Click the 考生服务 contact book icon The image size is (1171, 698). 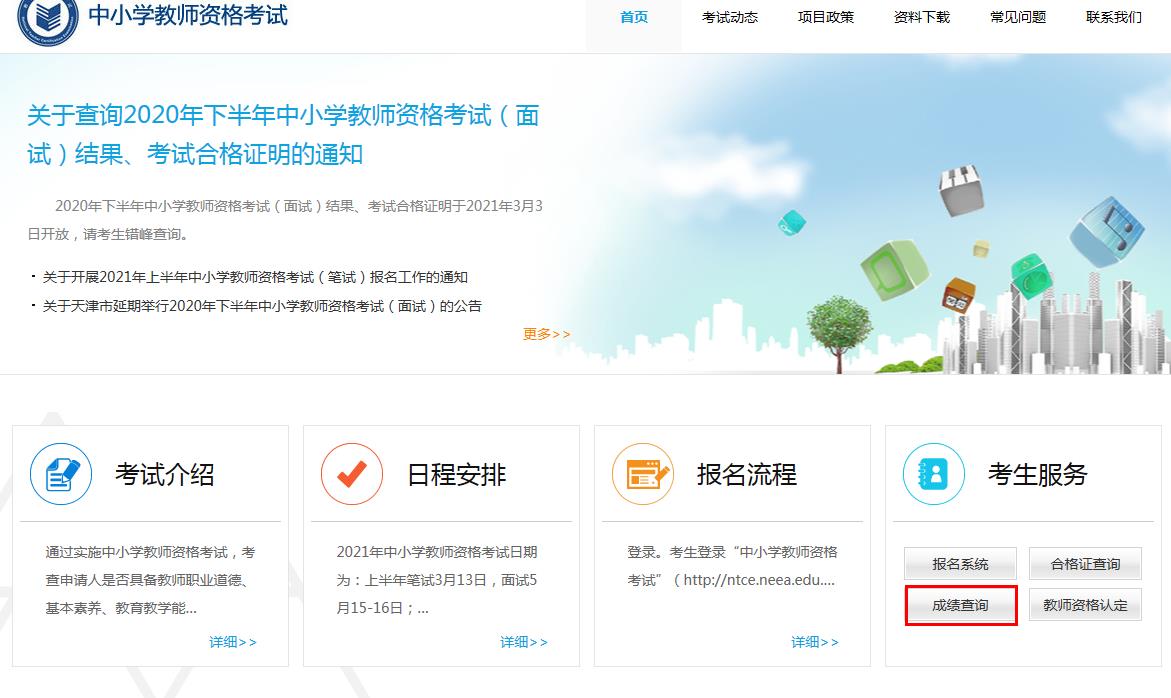934,474
